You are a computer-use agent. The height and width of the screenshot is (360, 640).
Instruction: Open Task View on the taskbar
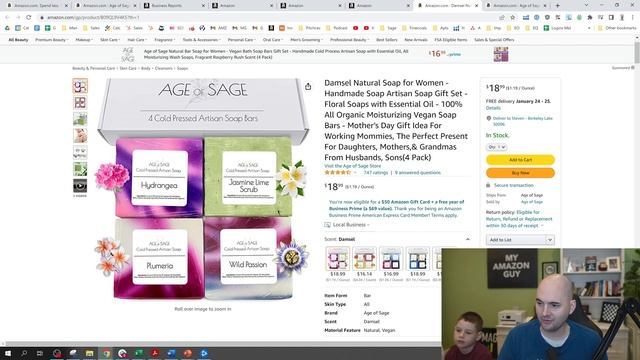point(40,353)
